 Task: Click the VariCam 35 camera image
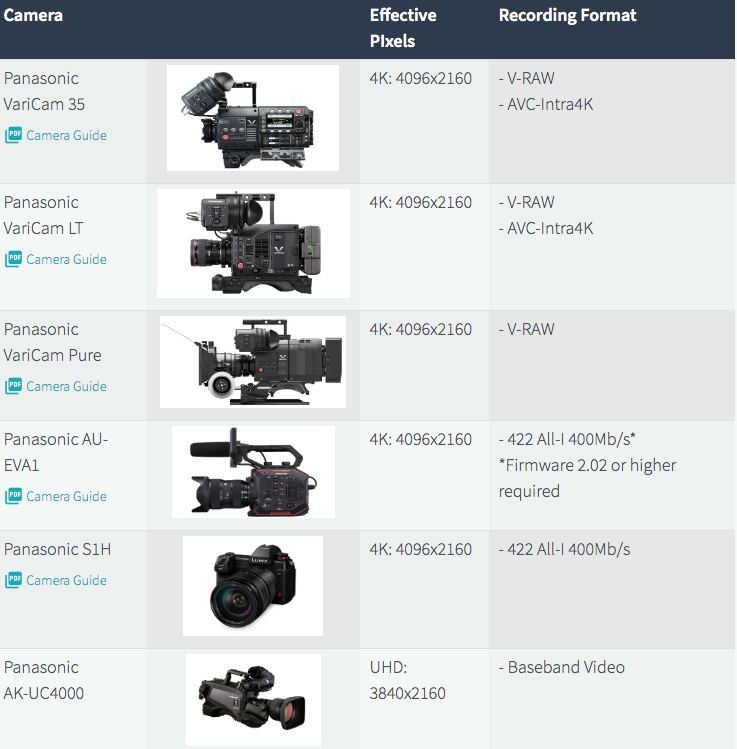pos(252,118)
